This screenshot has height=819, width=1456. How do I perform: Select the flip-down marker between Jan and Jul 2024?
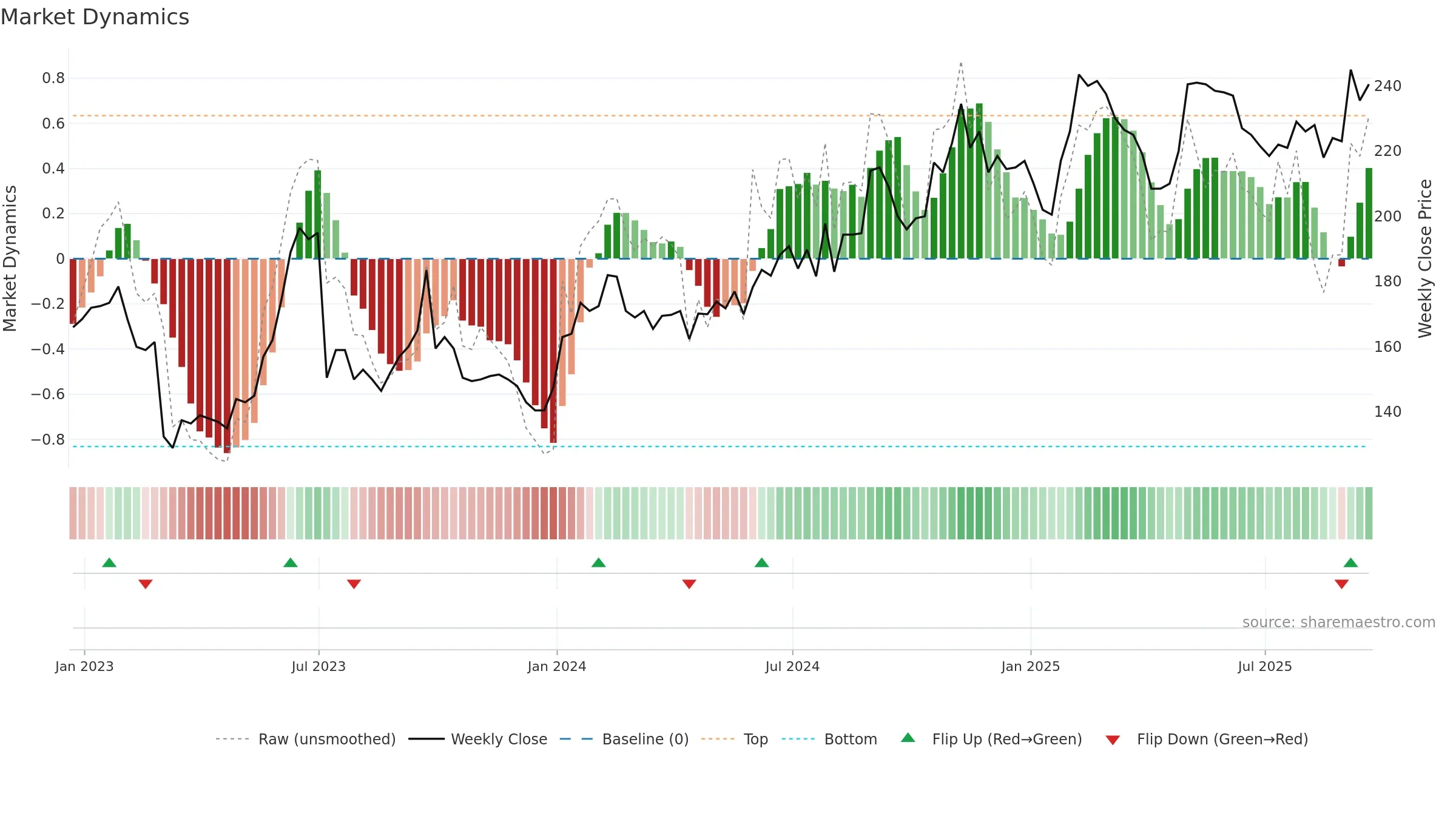[x=689, y=584]
